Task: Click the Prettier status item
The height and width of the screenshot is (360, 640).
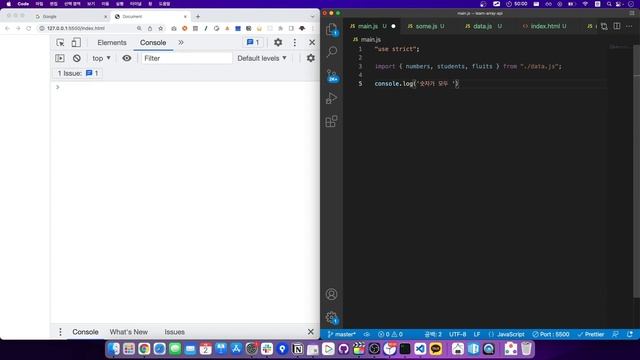Action: [591, 334]
